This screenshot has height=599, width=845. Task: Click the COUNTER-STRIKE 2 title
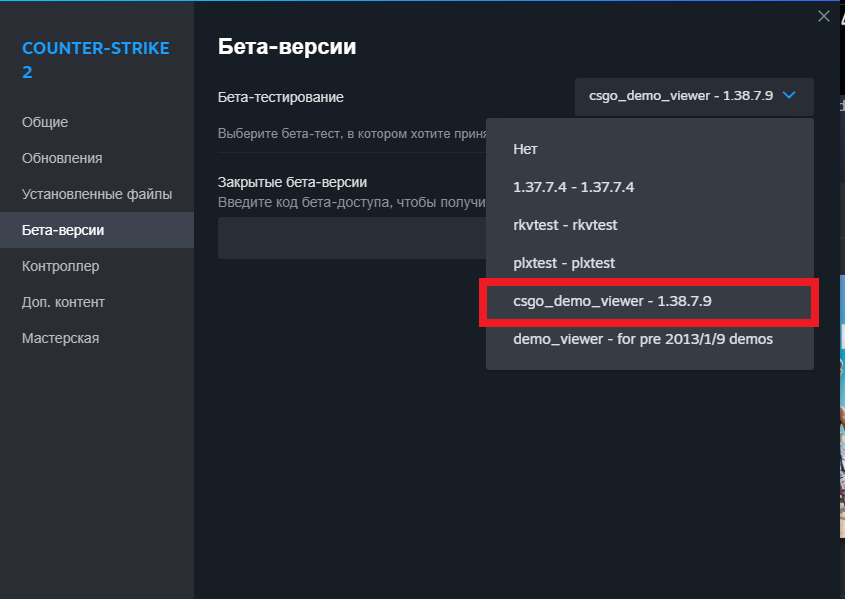click(95, 60)
